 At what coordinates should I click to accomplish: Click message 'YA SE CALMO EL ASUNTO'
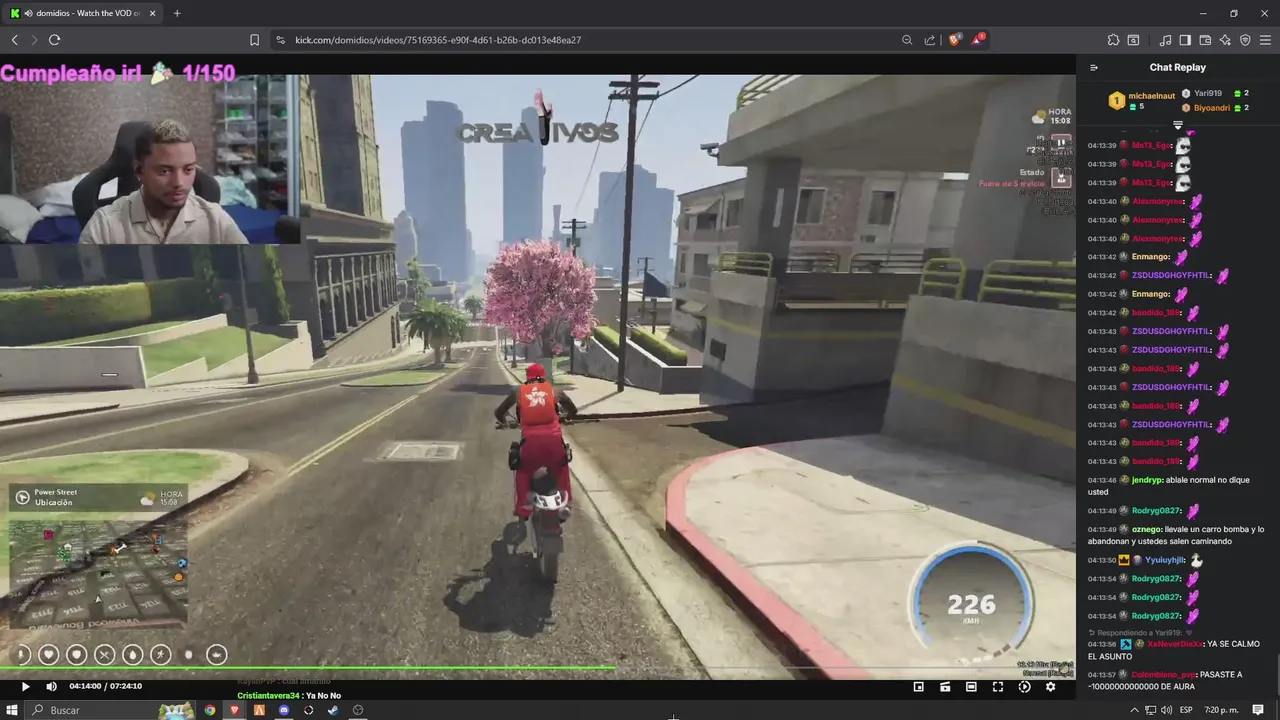click(1174, 650)
